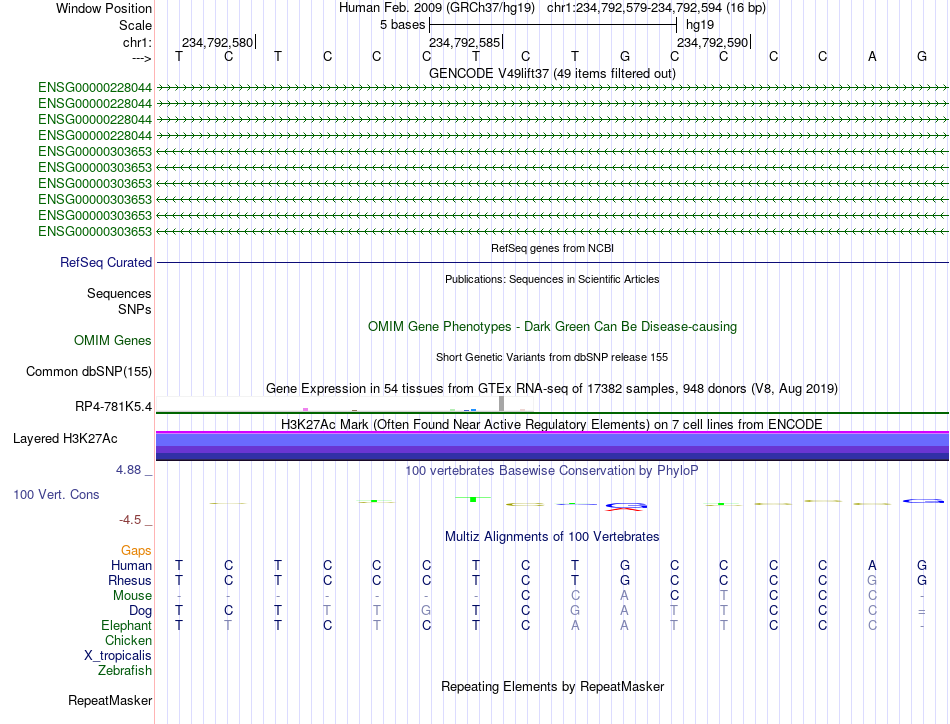Click the RP4-781K5.4 GTEx expression bar graph
This screenshot has height=724, width=950.
click(x=552, y=404)
